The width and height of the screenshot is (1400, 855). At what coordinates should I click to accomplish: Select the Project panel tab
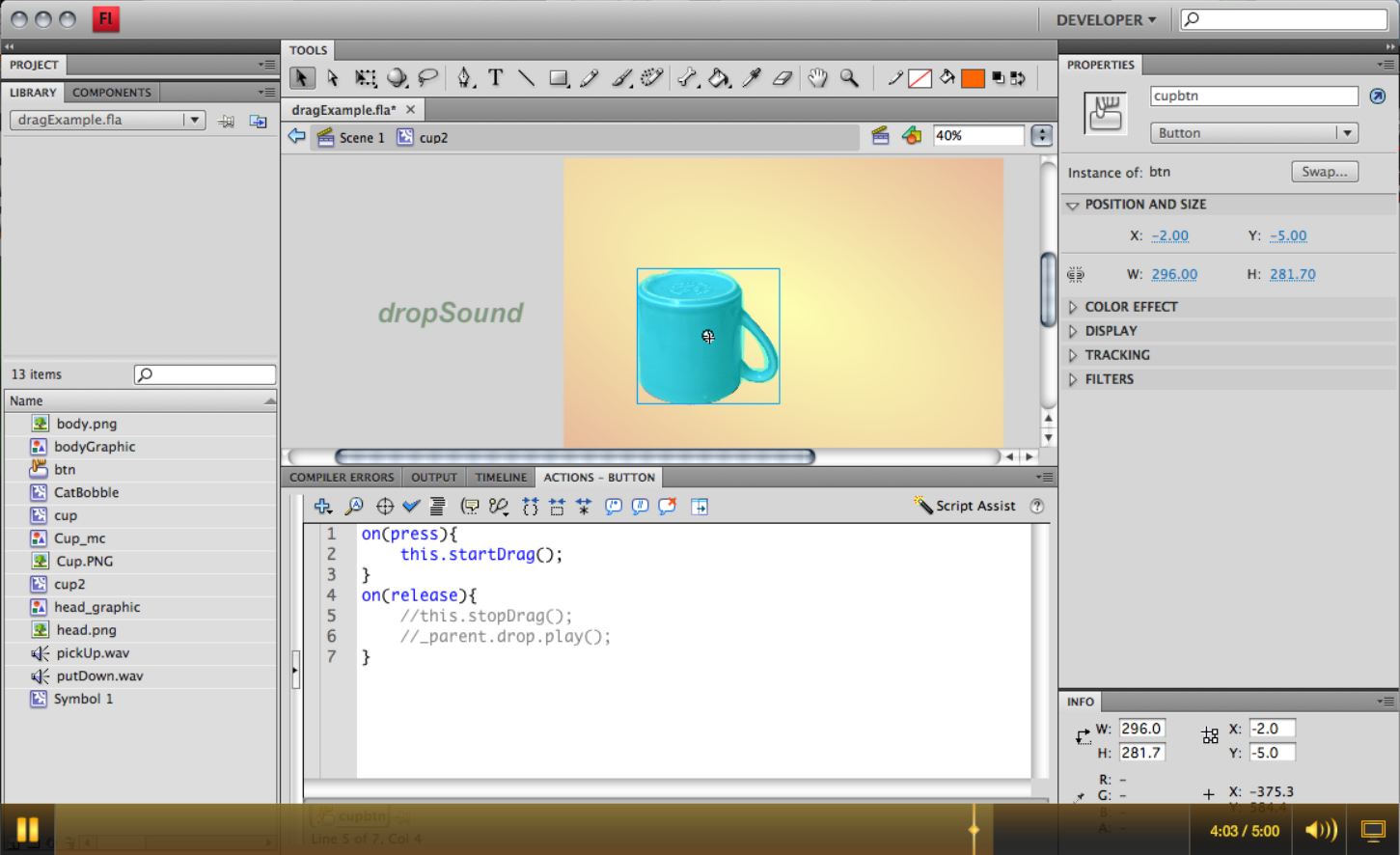(x=34, y=65)
